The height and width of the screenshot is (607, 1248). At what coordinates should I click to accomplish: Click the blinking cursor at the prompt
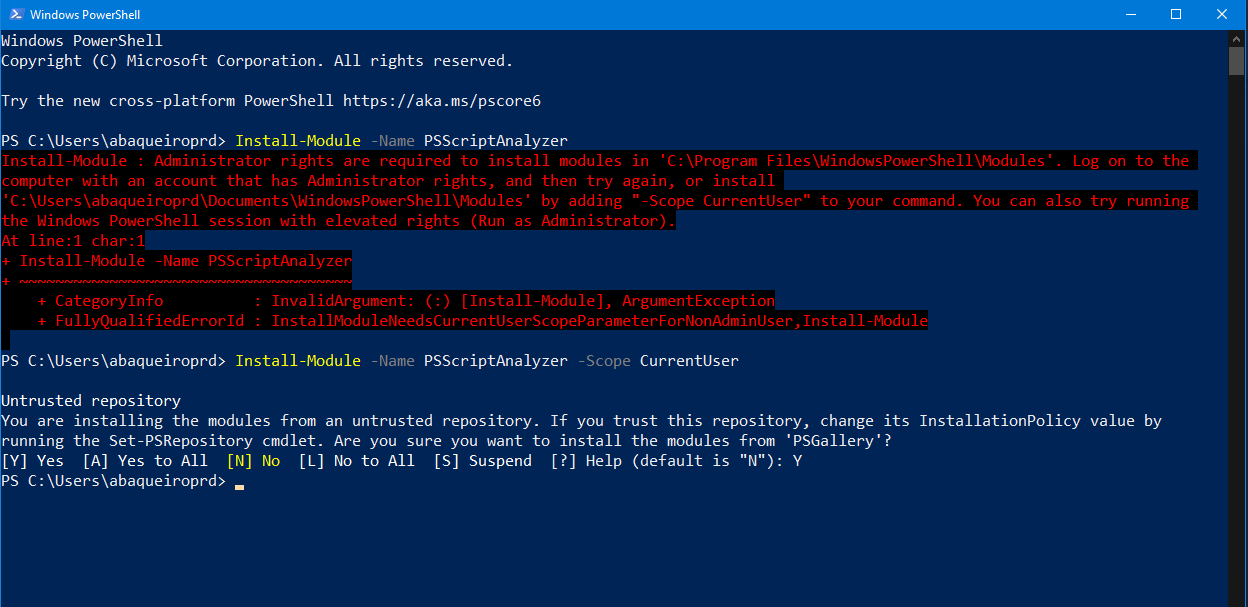239,485
